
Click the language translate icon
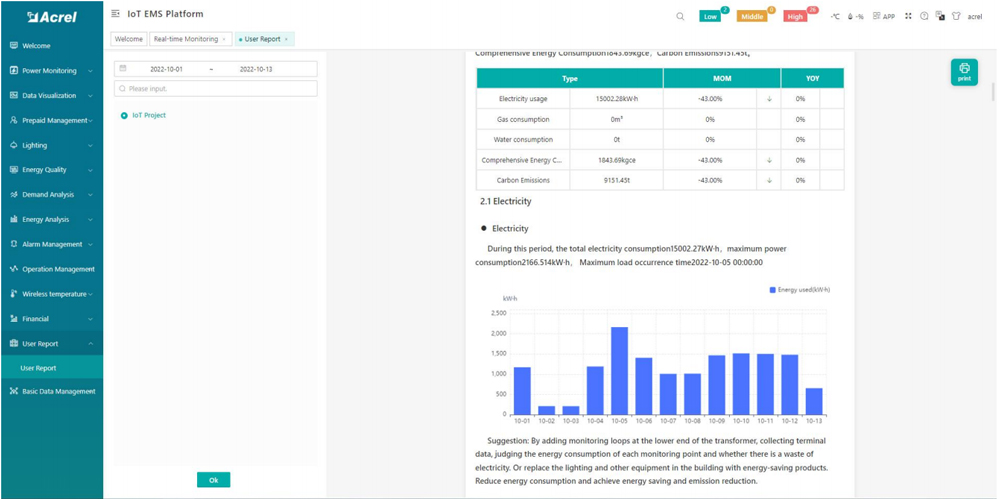[x=939, y=16]
